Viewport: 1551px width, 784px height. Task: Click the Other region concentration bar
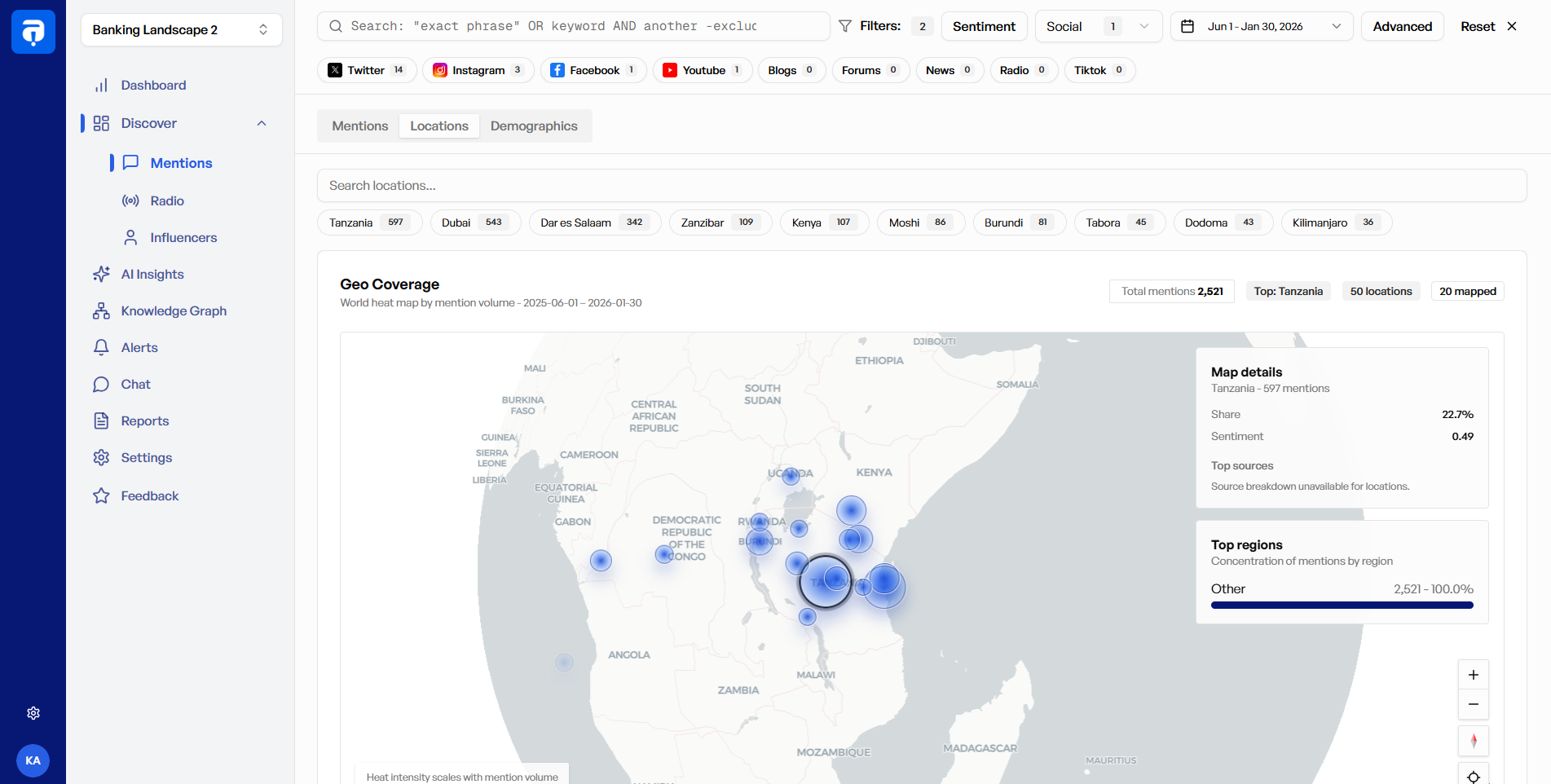1342,605
